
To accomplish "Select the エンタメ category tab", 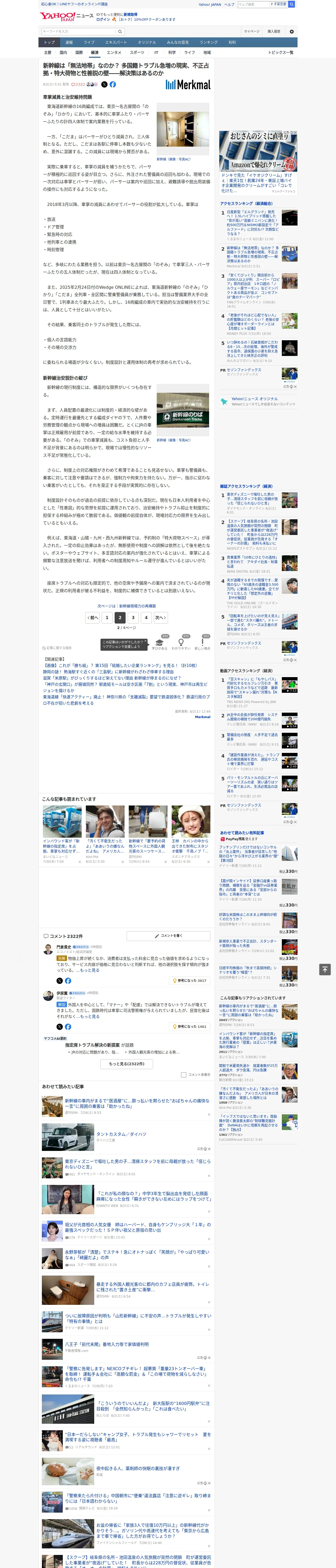I will coord(114,52).
